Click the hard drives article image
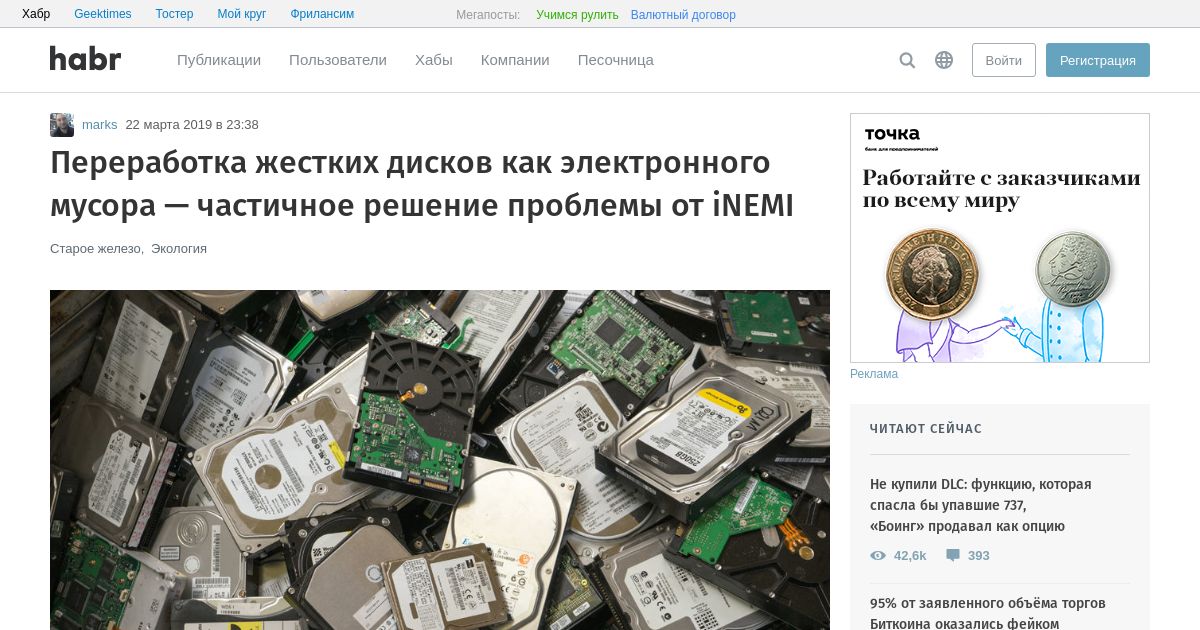 [440, 460]
